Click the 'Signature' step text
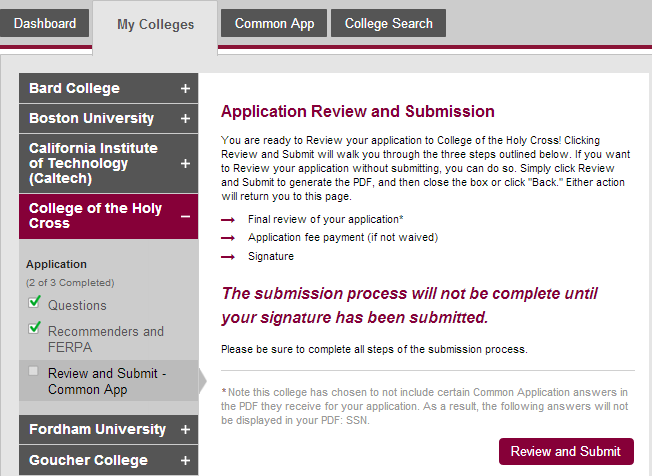 (x=271, y=256)
